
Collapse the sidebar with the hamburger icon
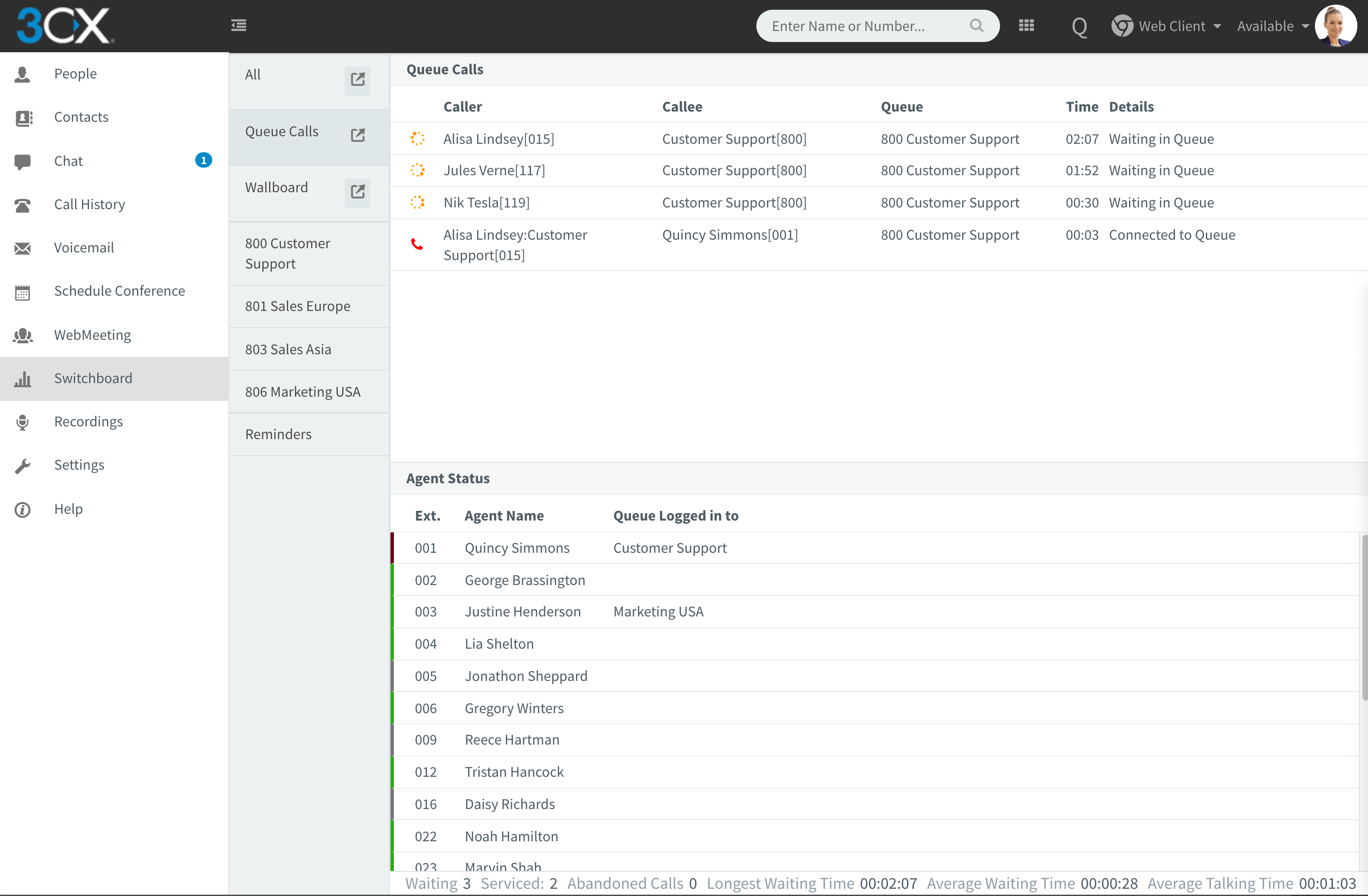[x=239, y=25]
